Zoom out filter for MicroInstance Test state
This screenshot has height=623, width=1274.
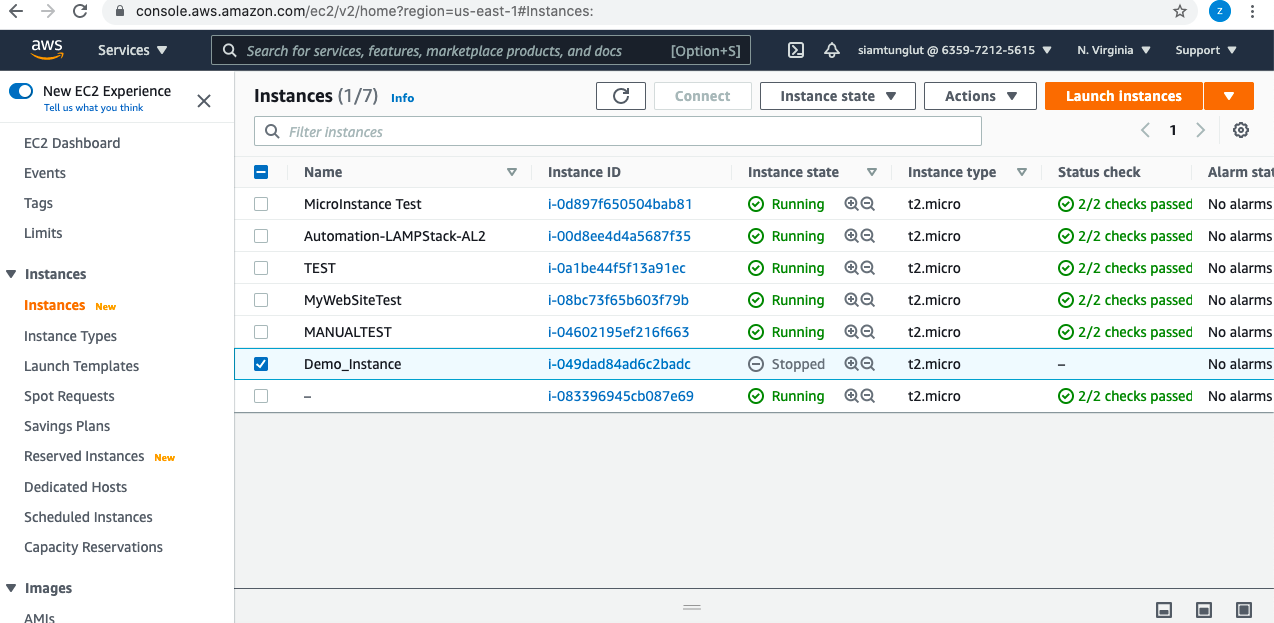click(868, 204)
